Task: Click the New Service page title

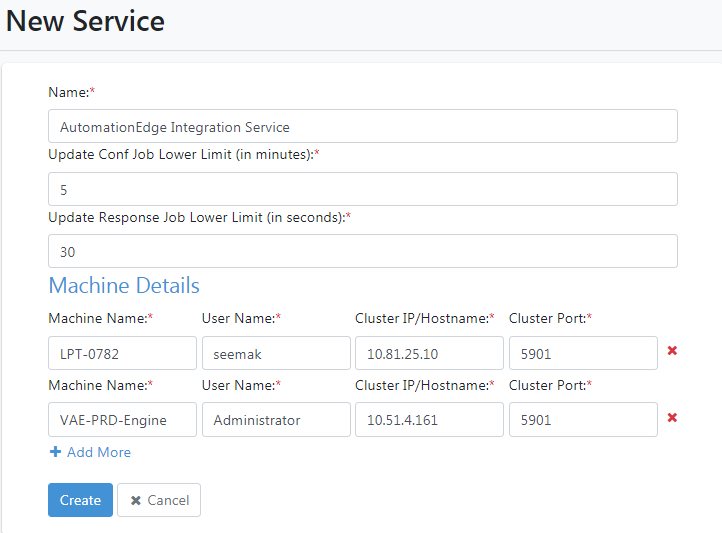Action: click(85, 21)
